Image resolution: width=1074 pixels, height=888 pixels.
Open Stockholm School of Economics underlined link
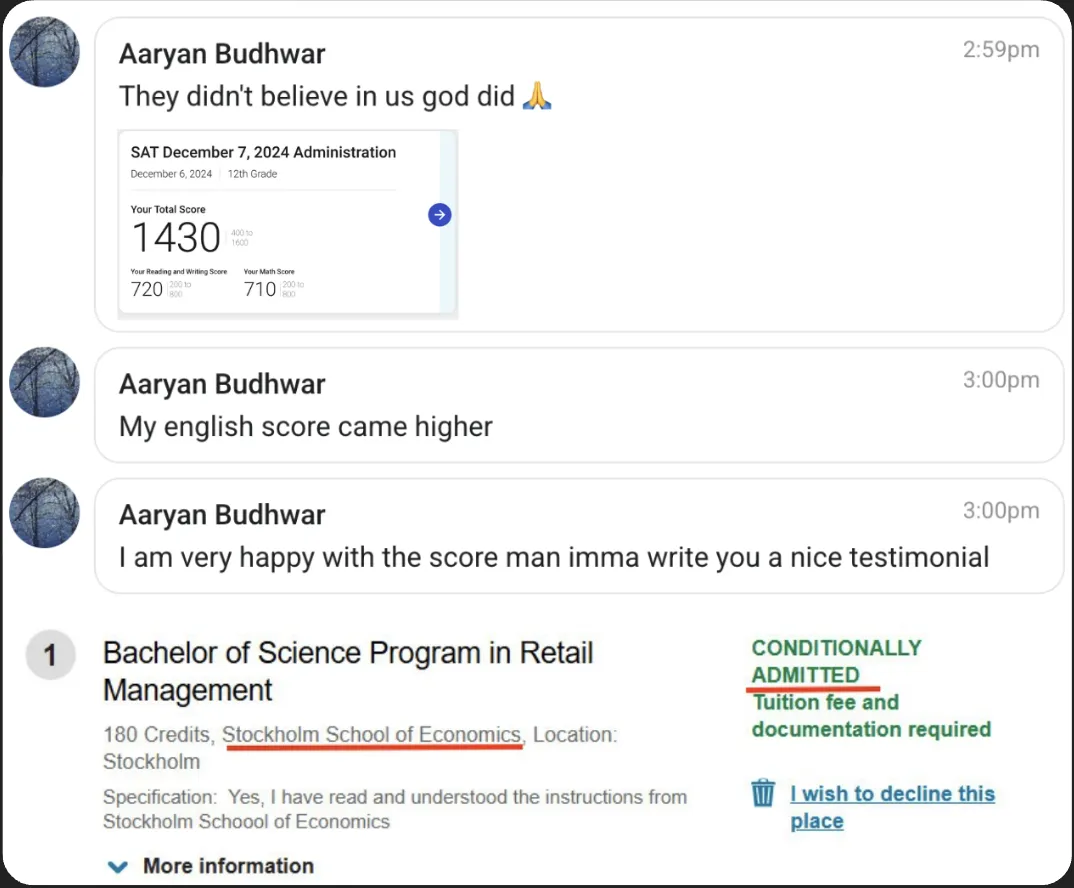tap(372, 735)
